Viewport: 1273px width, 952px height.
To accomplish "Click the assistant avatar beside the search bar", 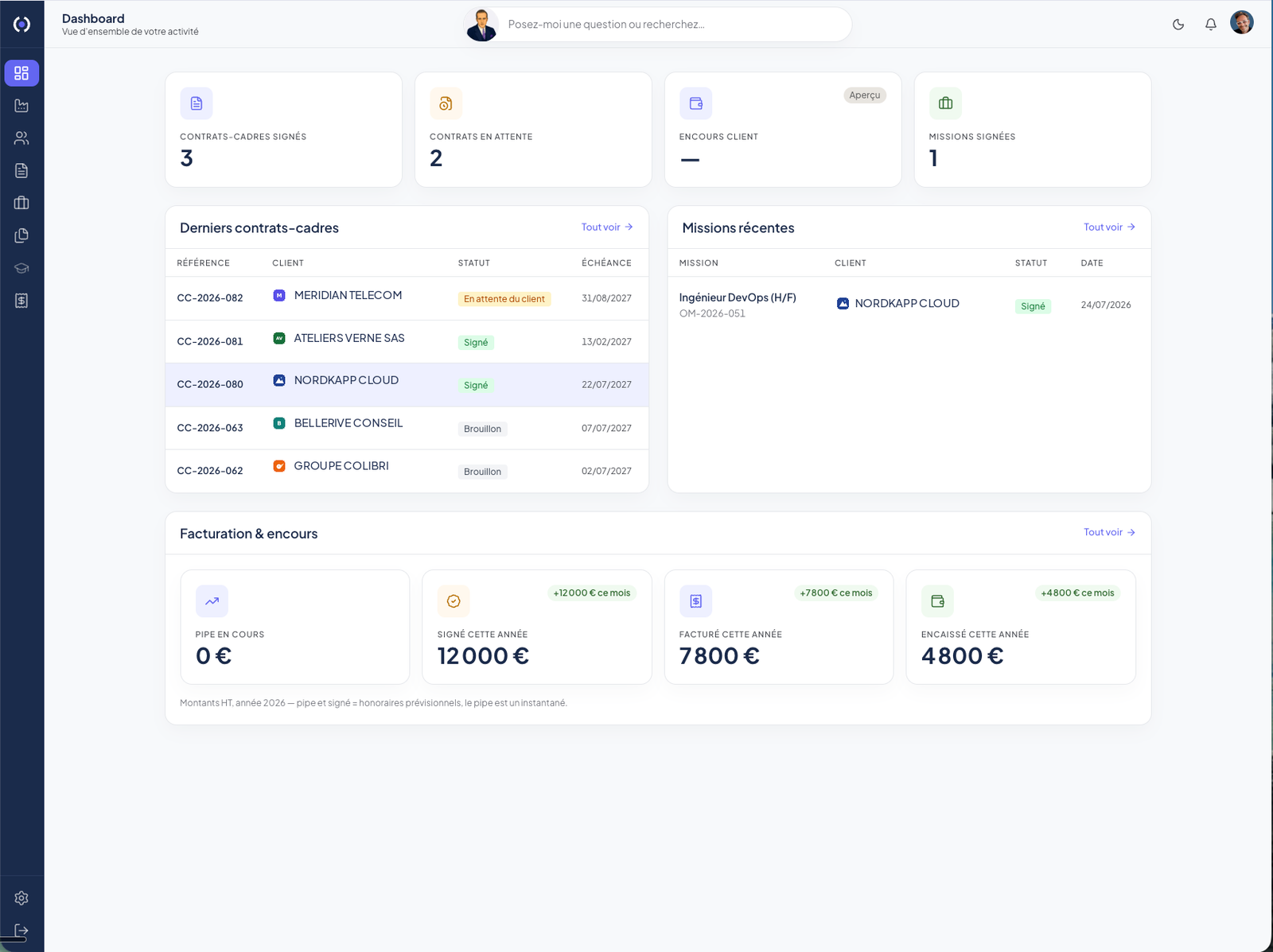I will [481, 25].
